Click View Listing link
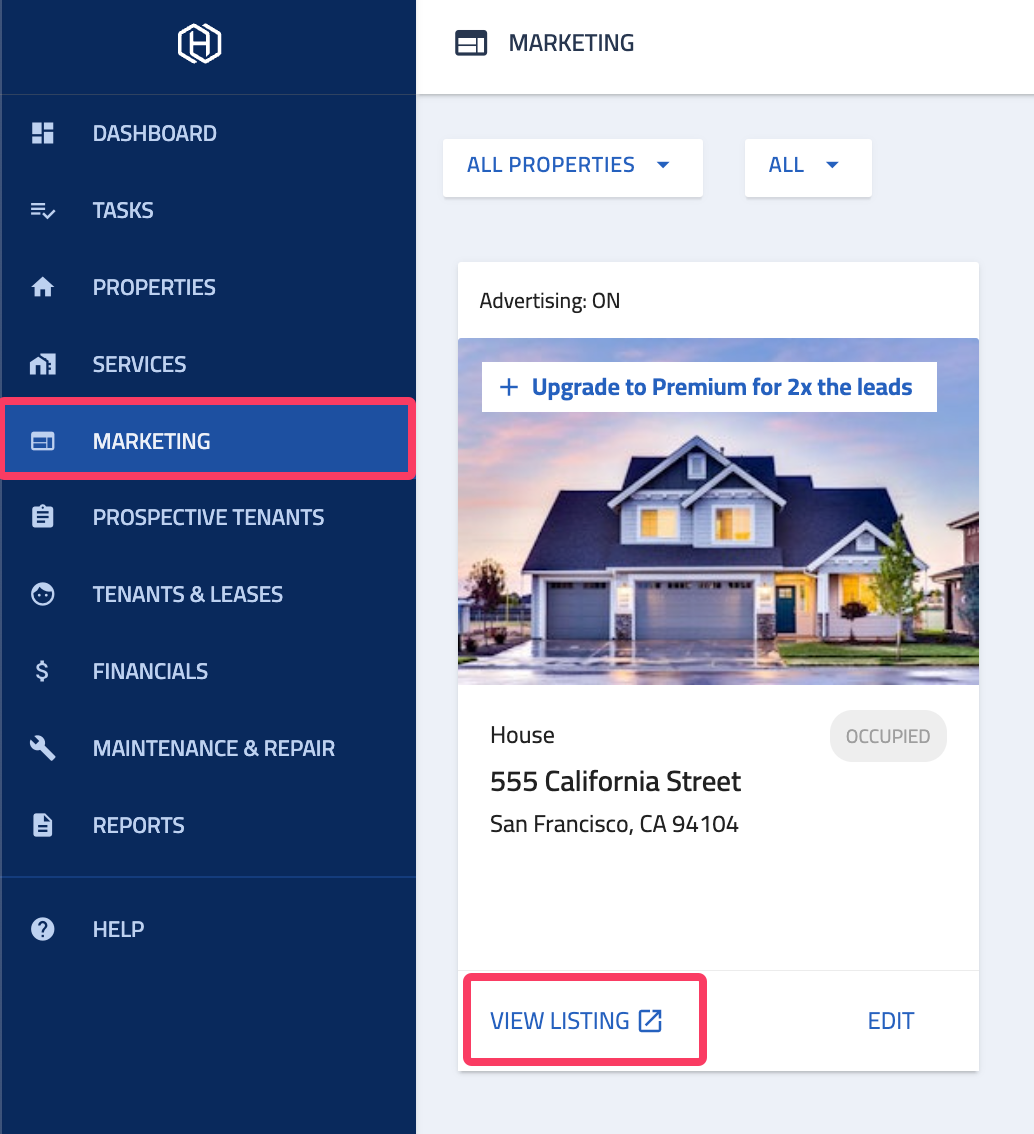The height and width of the screenshot is (1134, 1034). (x=576, y=1020)
